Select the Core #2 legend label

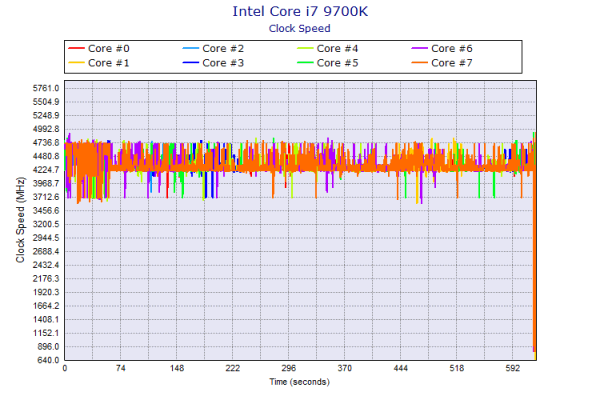(x=223, y=49)
